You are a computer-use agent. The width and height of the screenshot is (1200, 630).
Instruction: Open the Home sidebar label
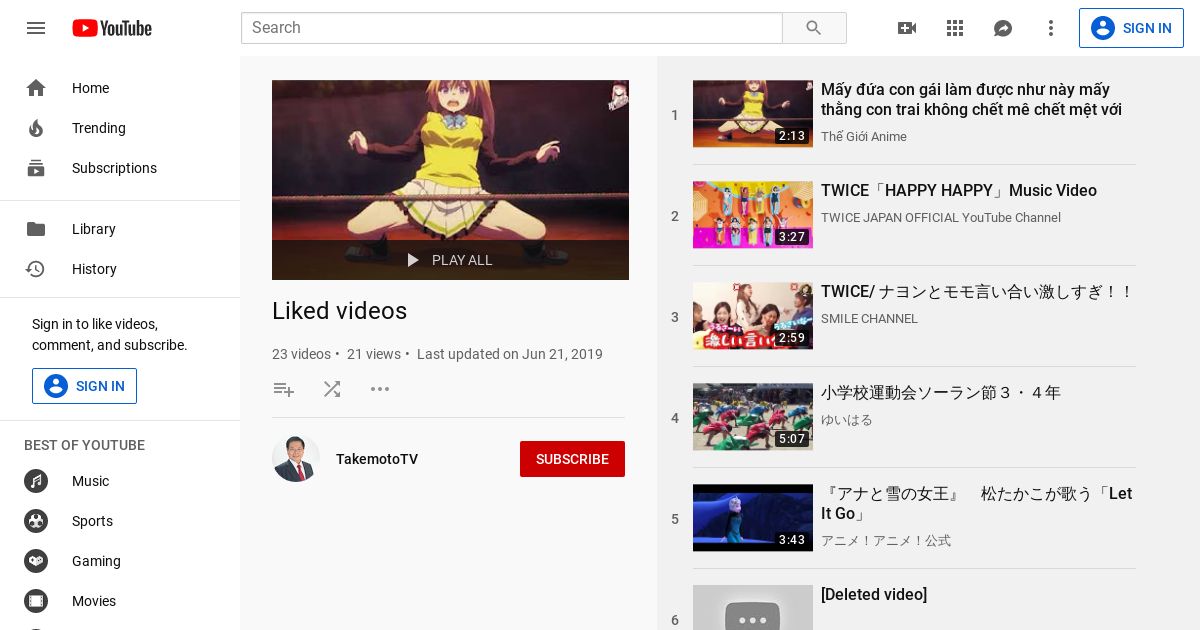tap(90, 88)
